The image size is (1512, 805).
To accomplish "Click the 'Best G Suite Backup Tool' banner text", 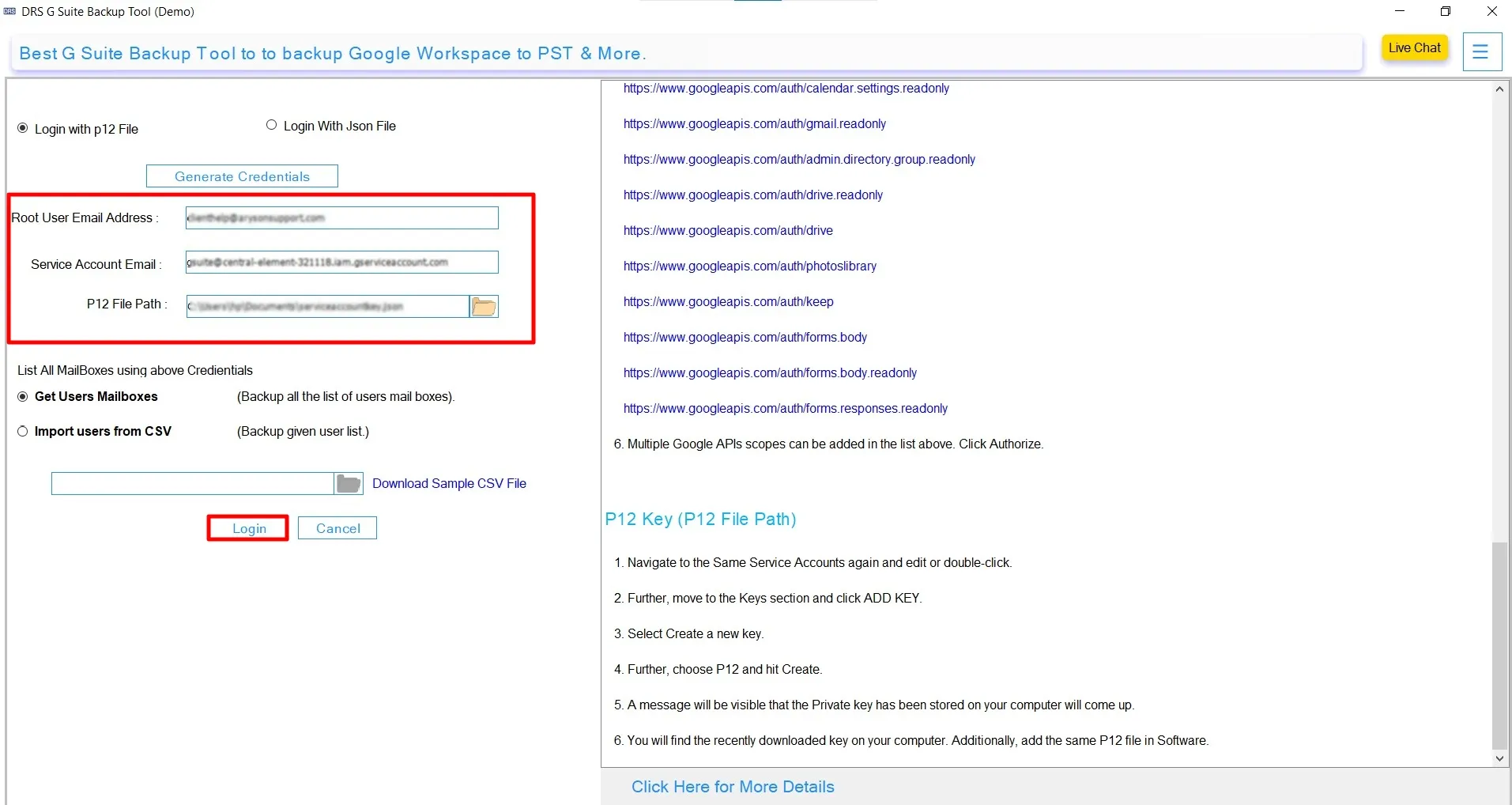I will [x=333, y=53].
